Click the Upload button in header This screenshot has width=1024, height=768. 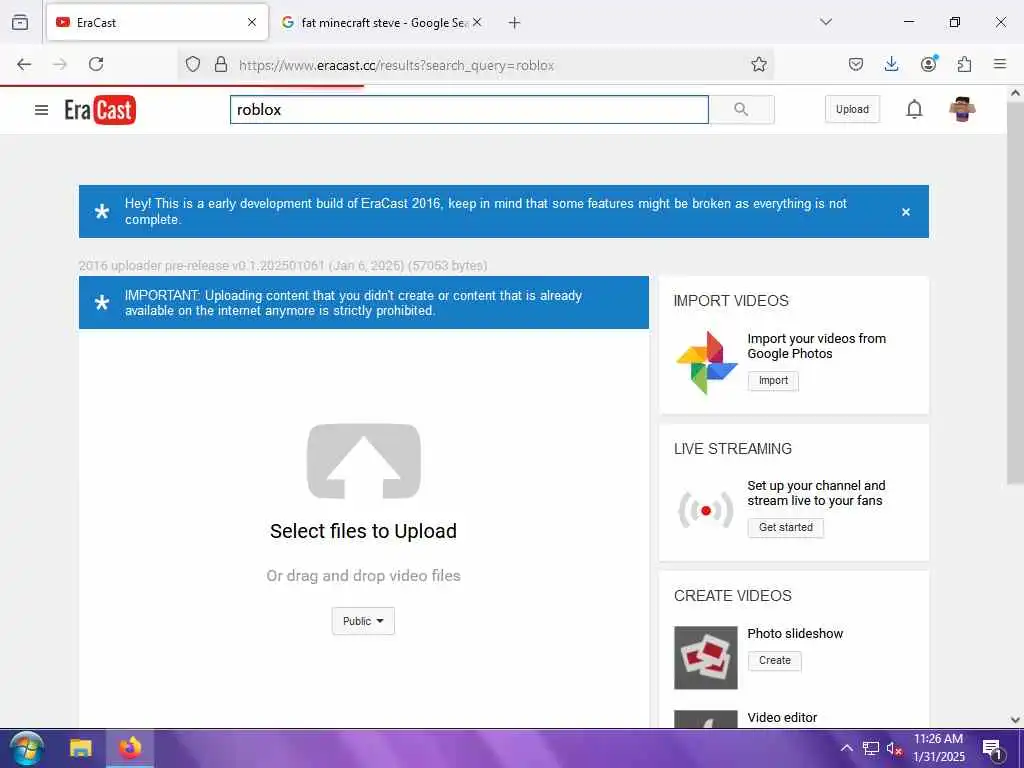click(x=852, y=109)
